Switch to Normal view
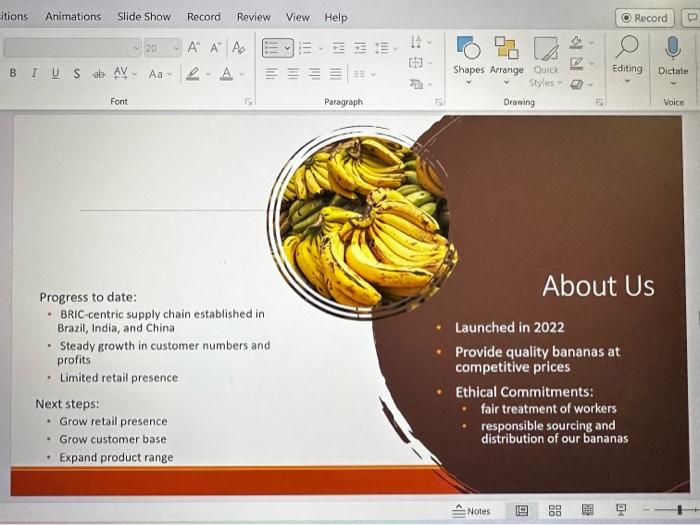Image resolution: width=700 pixels, height=525 pixels. click(x=521, y=510)
